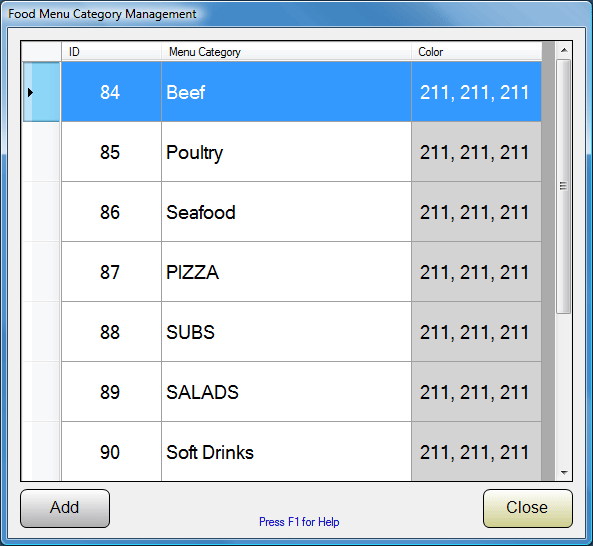Image resolution: width=593 pixels, height=546 pixels.
Task: Click the row header beside SALADS
Action: 41,392
